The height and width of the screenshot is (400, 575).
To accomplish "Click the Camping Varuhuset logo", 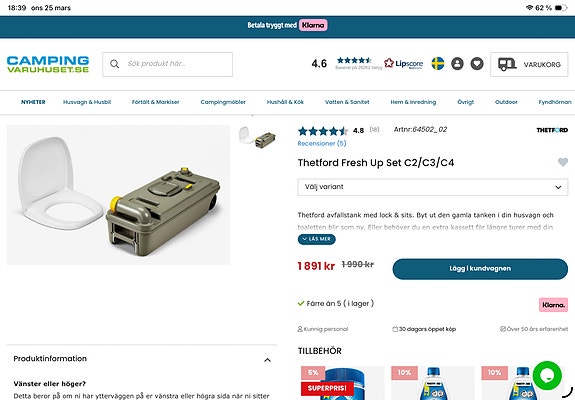I will point(48,64).
